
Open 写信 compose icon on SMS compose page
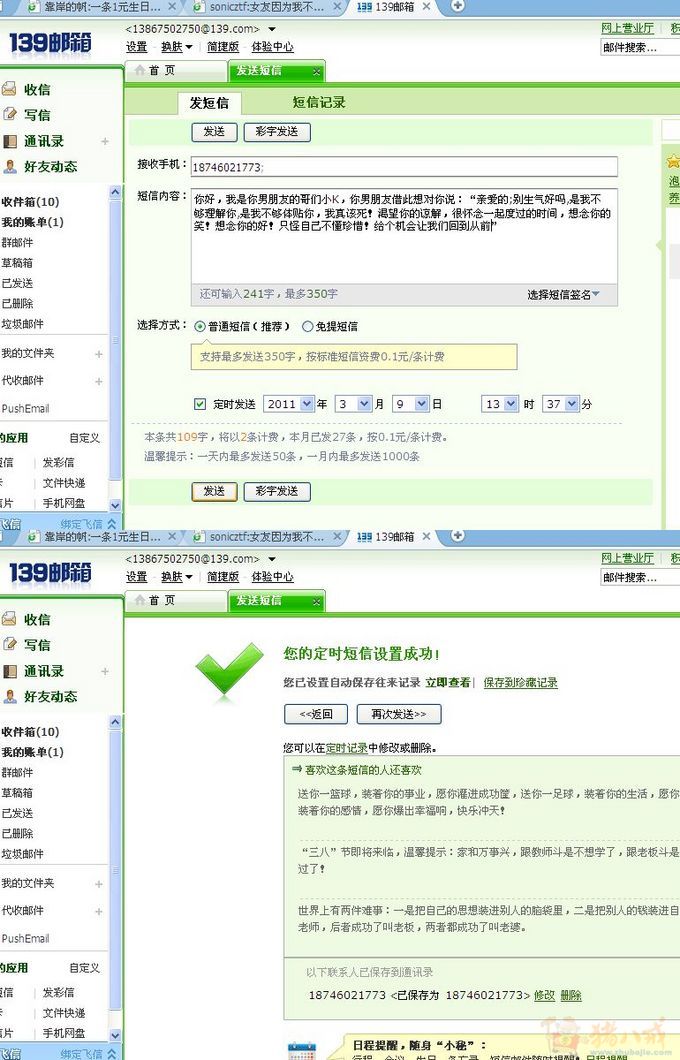[x=9, y=114]
